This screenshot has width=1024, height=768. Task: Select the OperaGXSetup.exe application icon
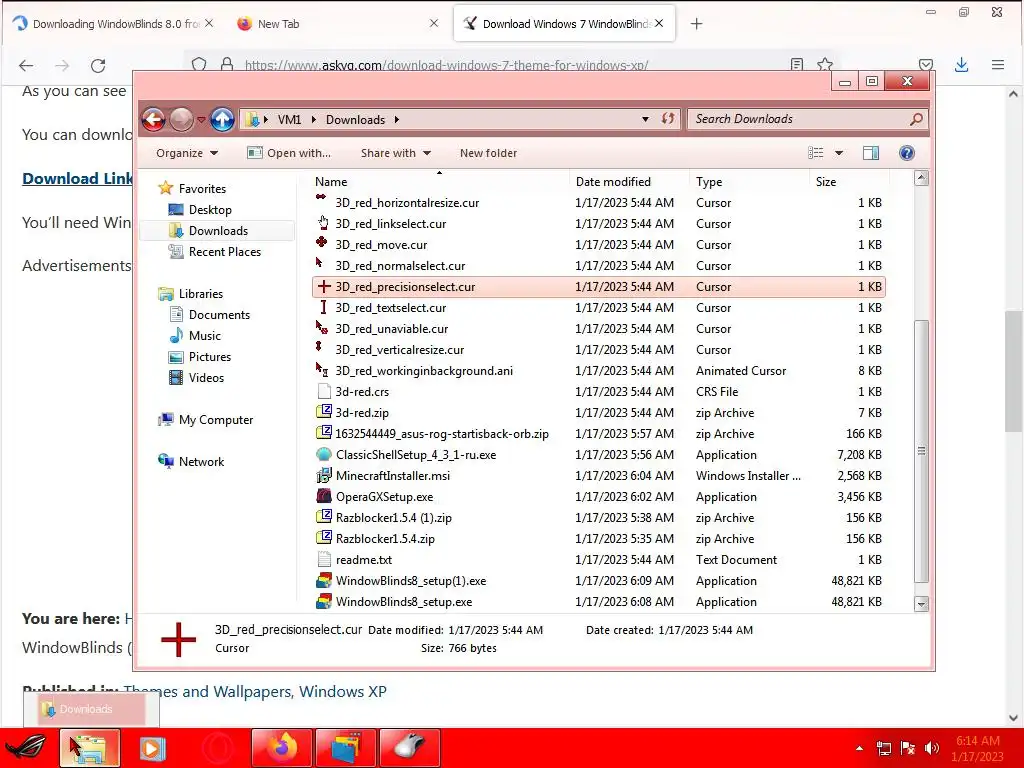coord(323,496)
